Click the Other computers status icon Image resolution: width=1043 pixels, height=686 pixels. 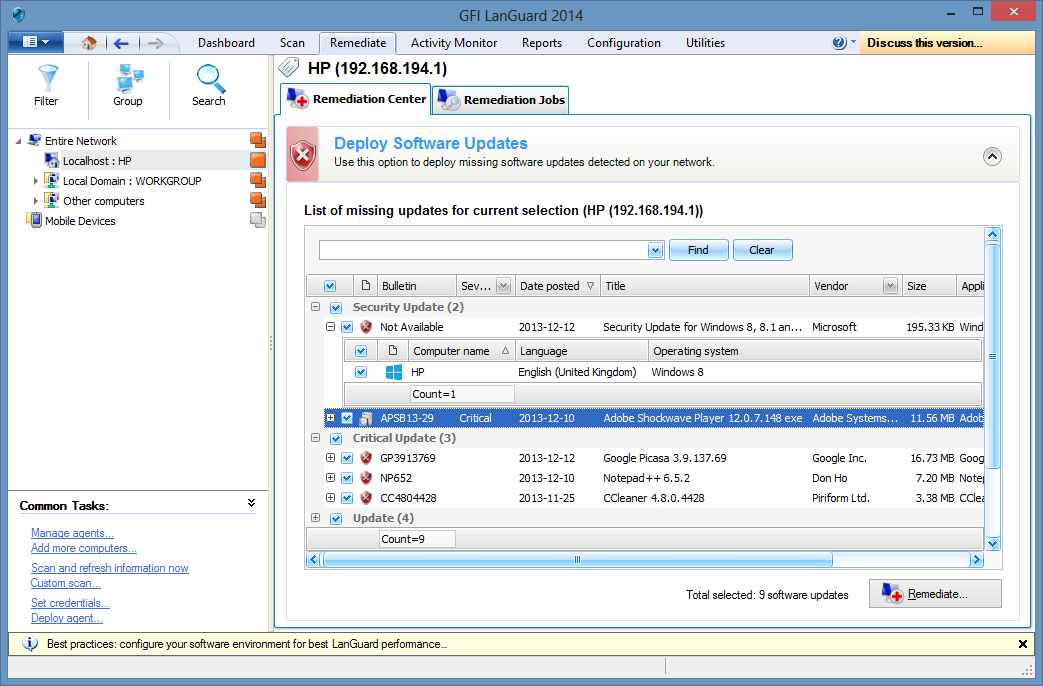coord(258,200)
